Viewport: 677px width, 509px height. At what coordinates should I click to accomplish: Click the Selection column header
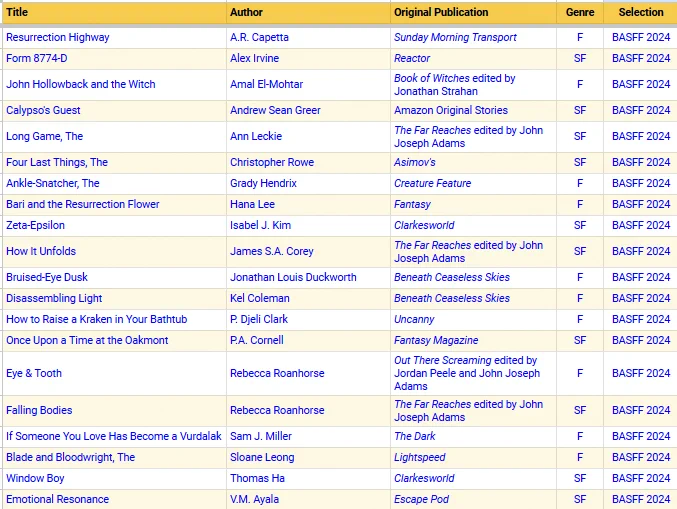point(641,12)
